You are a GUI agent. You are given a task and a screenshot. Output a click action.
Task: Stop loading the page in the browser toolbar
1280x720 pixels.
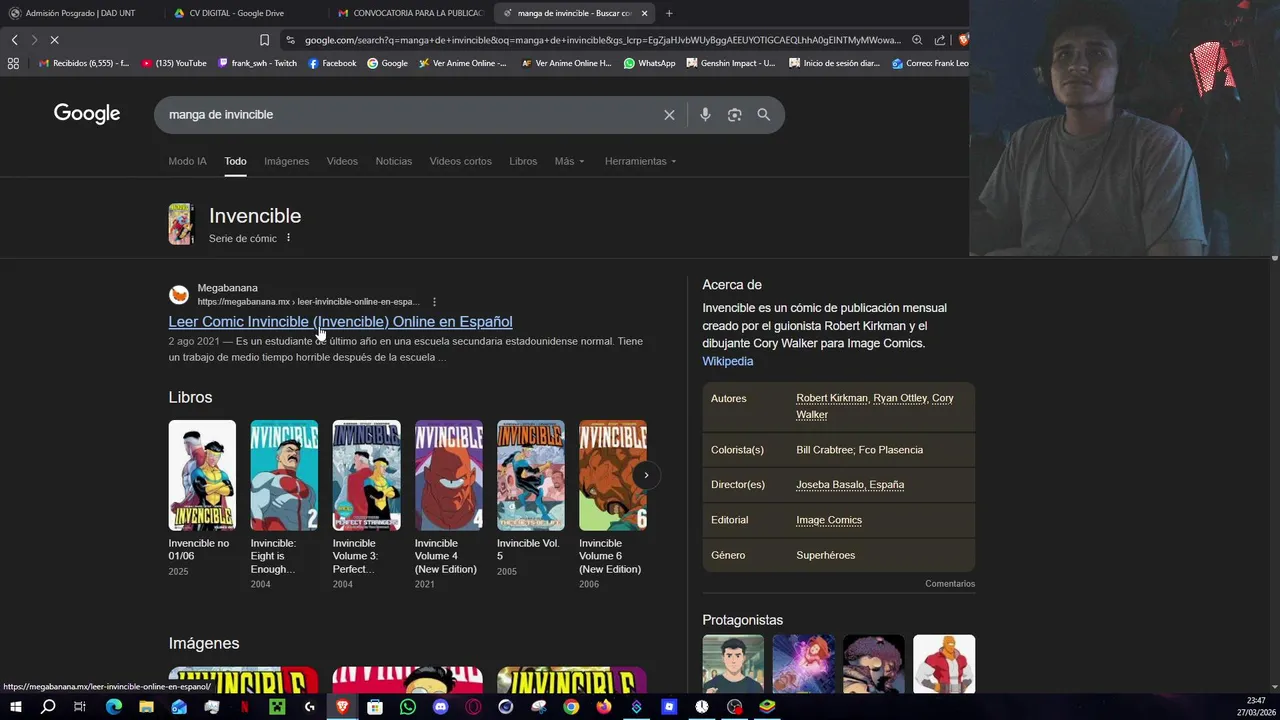[54, 40]
